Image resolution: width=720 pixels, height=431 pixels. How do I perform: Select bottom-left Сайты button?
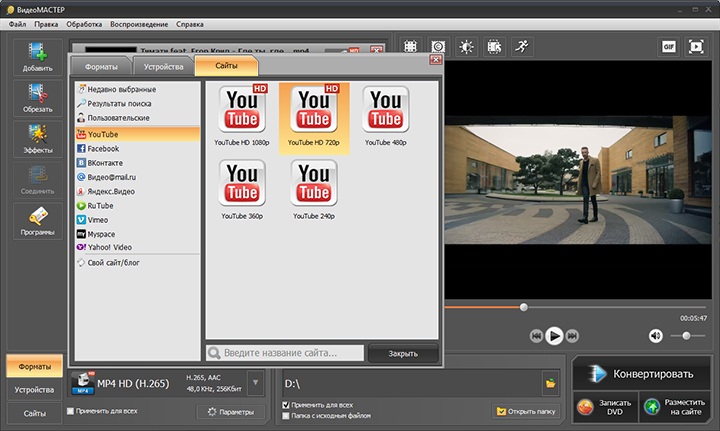click(34, 413)
